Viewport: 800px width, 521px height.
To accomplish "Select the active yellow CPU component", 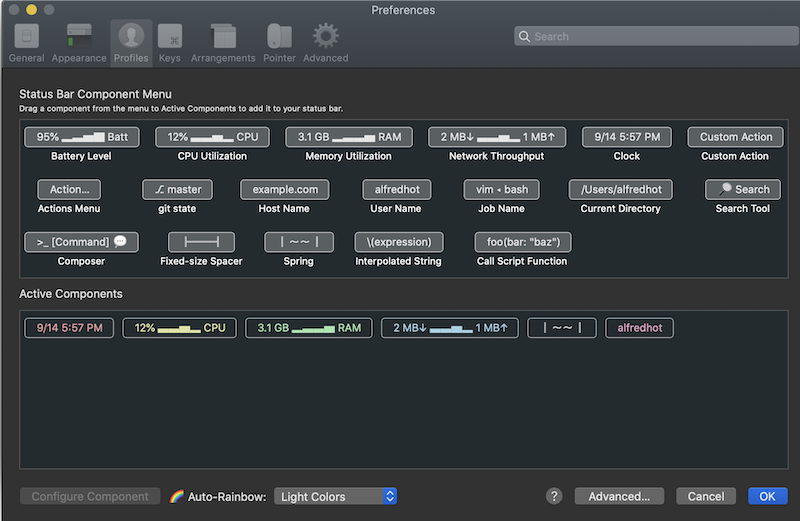I will pos(180,328).
